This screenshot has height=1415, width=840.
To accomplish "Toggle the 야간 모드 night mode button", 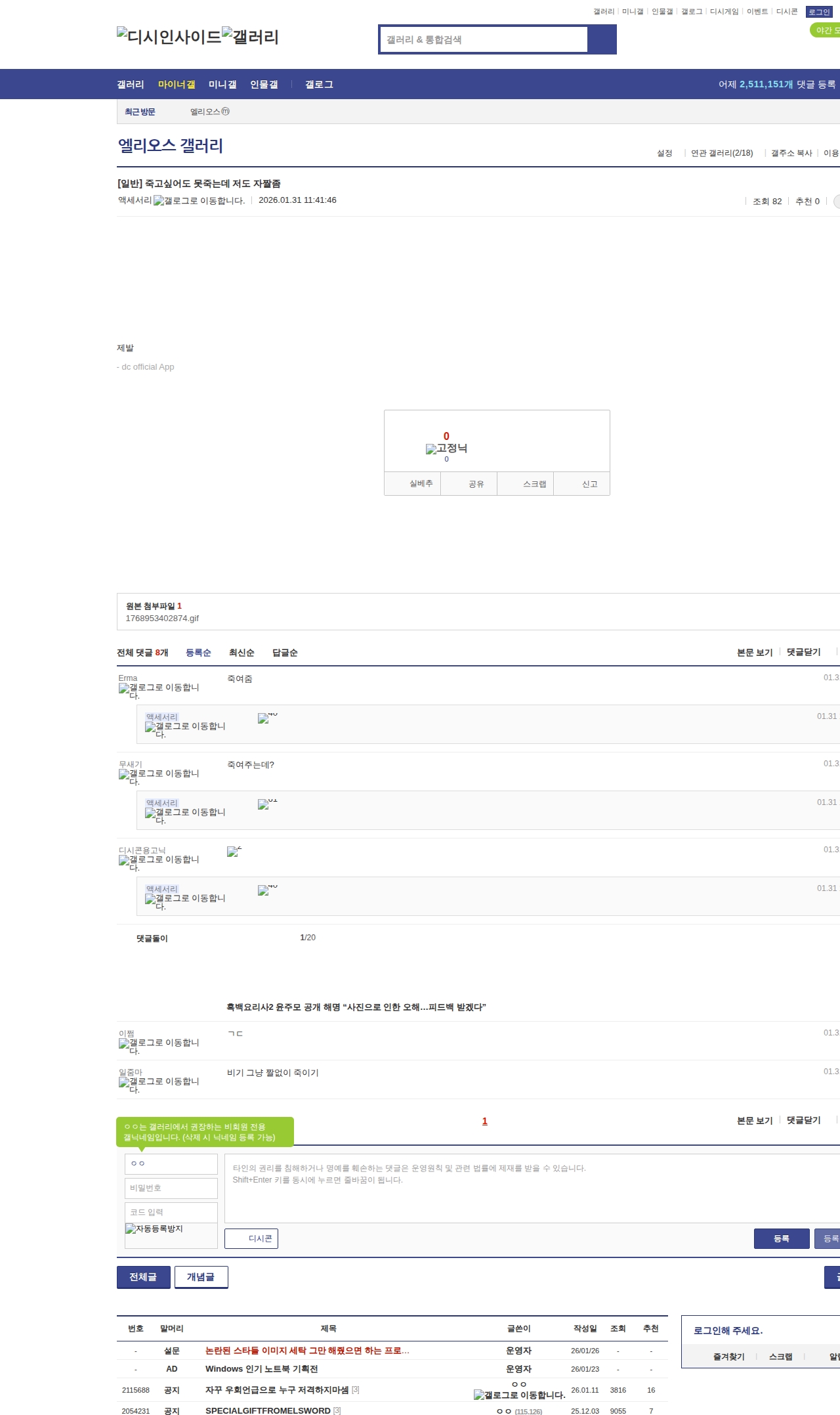I will [x=826, y=30].
